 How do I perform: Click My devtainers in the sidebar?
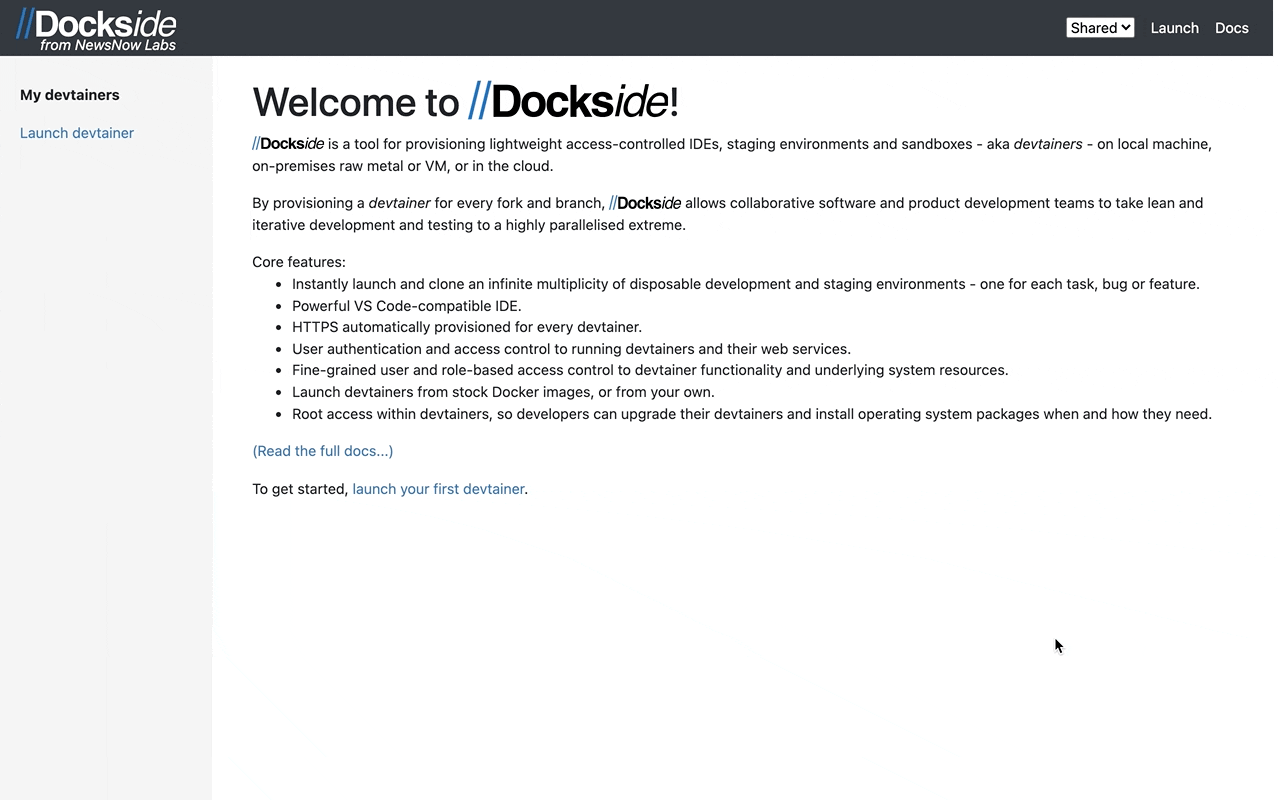[x=70, y=94]
